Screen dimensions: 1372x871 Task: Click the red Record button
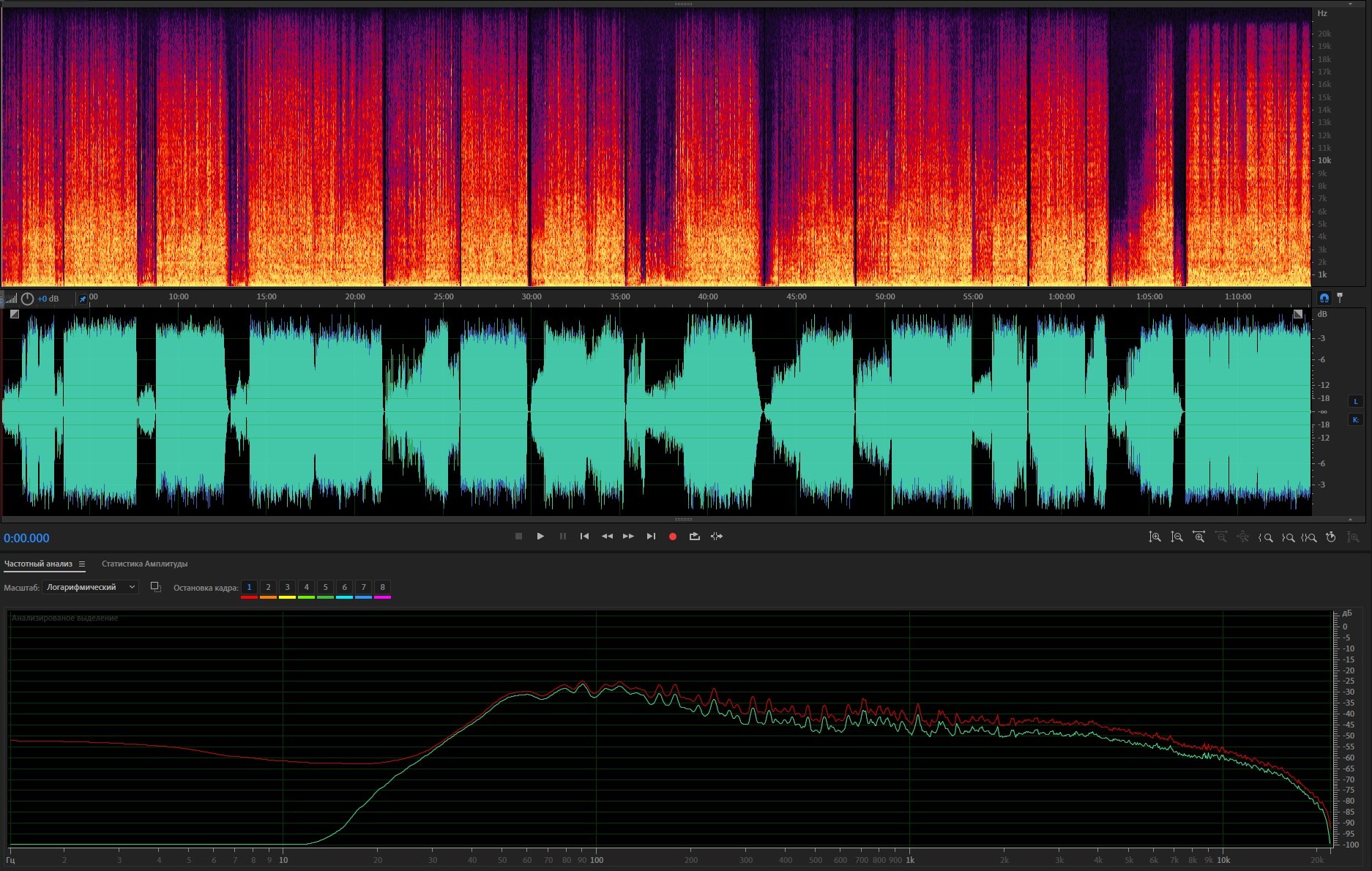[672, 537]
